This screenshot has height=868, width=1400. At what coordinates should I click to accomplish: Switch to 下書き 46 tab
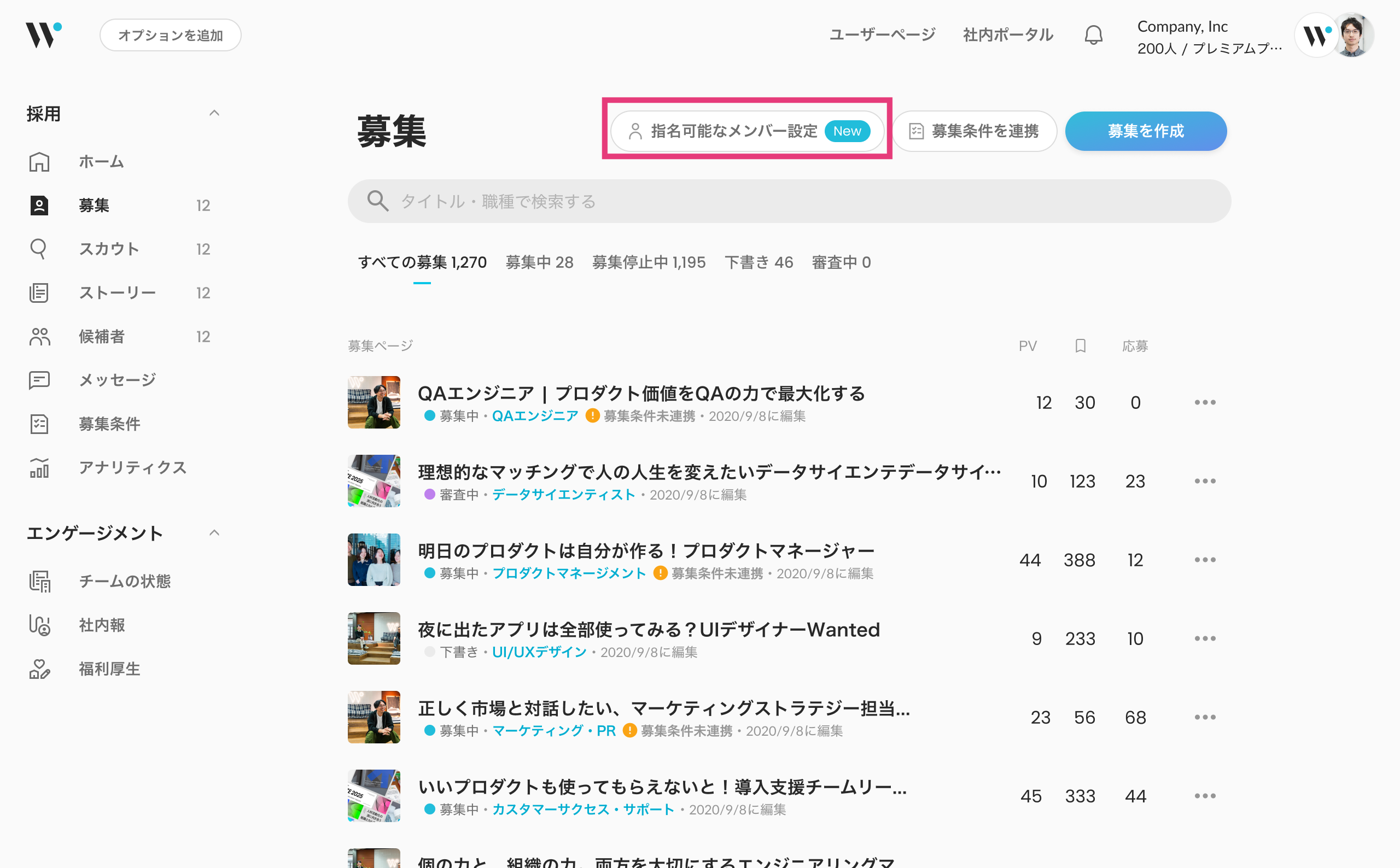[758, 262]
